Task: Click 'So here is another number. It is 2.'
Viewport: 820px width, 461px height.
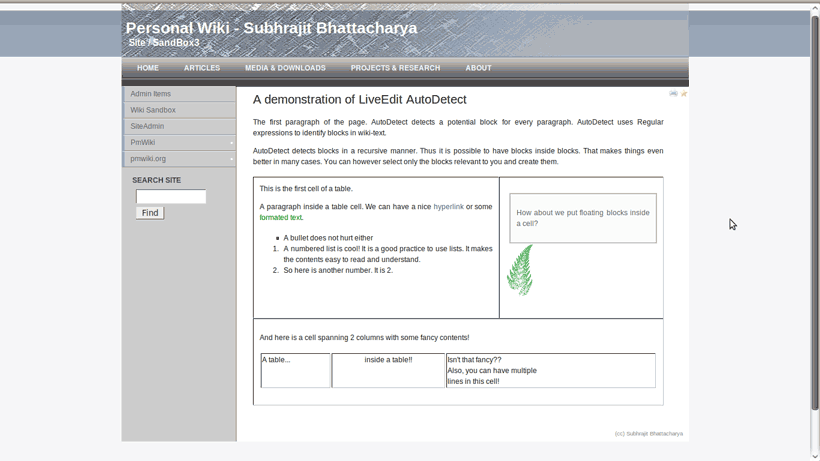Action: 338,270
